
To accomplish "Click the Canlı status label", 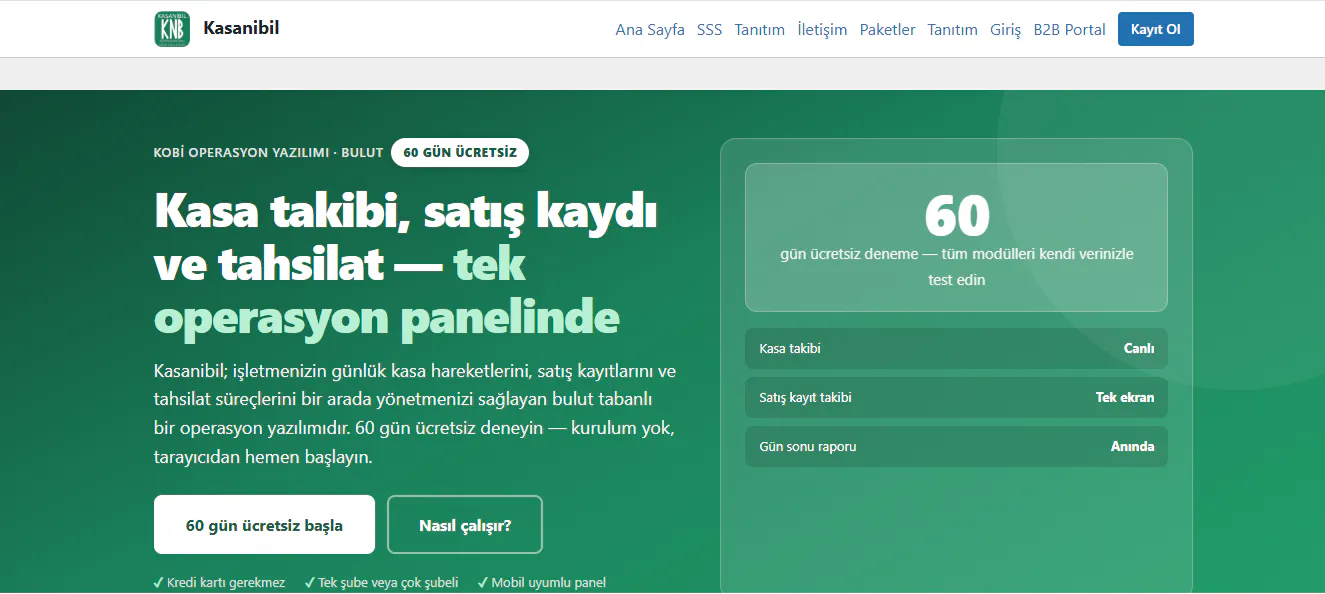I will click(x=1139, y=349).
